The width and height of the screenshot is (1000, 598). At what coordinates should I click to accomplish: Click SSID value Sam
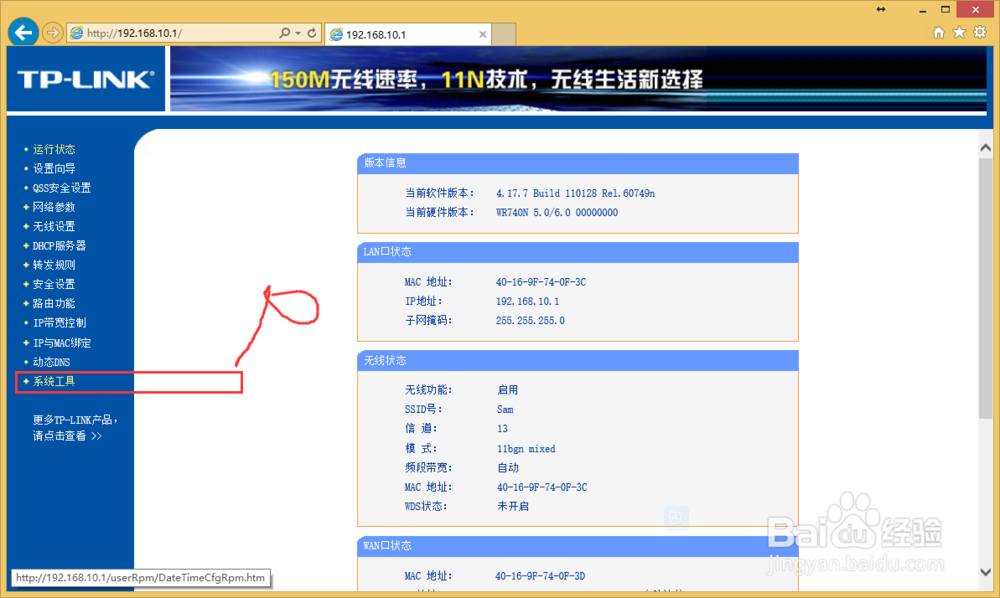pos(505,409)
